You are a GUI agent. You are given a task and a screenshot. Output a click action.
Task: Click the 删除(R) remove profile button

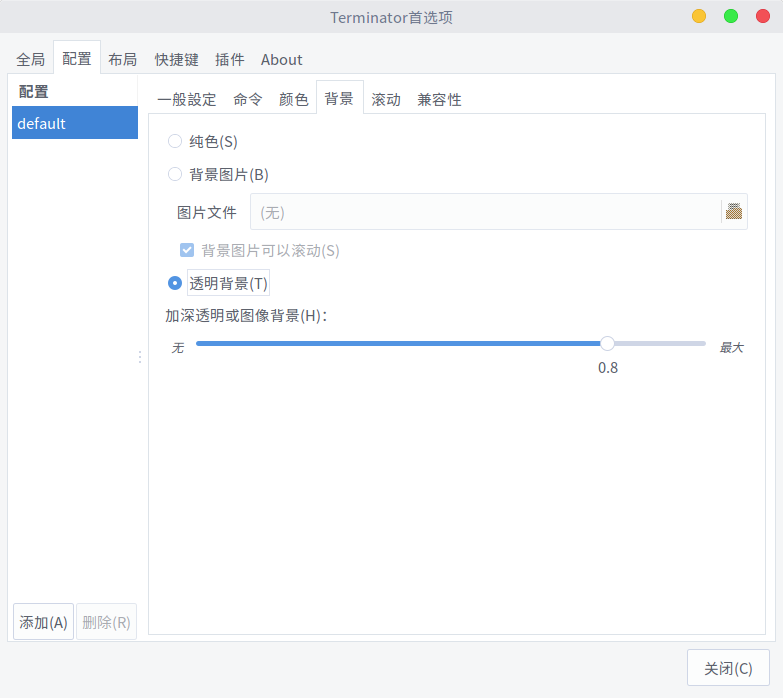(x=106, y=622)
